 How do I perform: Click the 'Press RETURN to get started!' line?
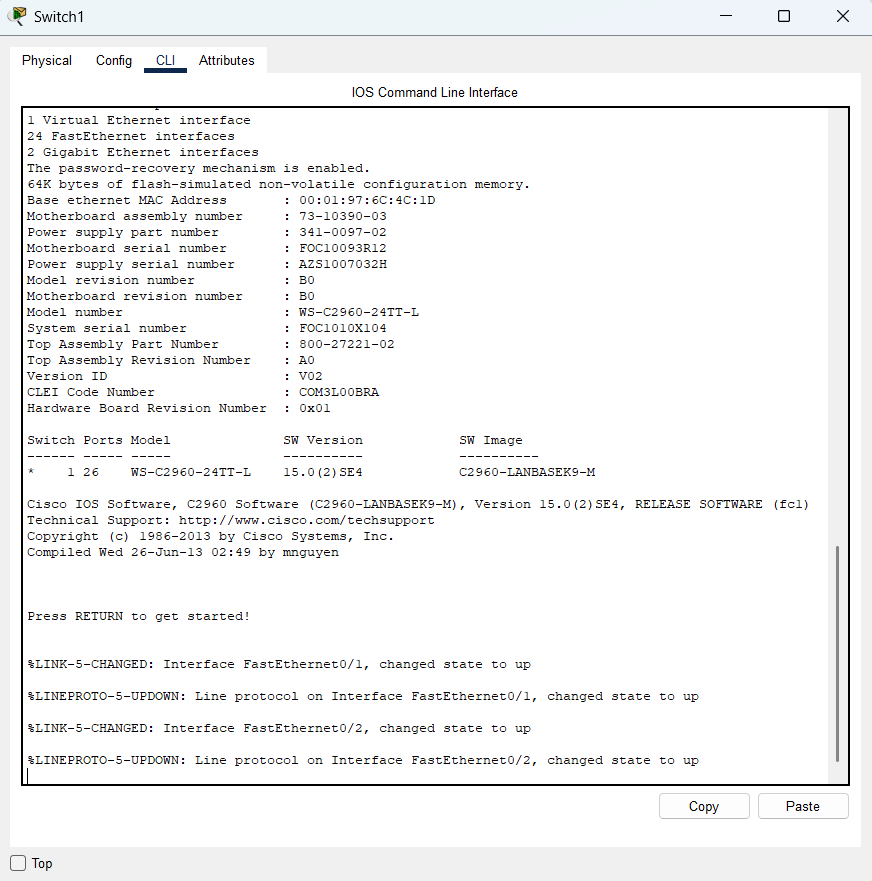click(139, 616)
